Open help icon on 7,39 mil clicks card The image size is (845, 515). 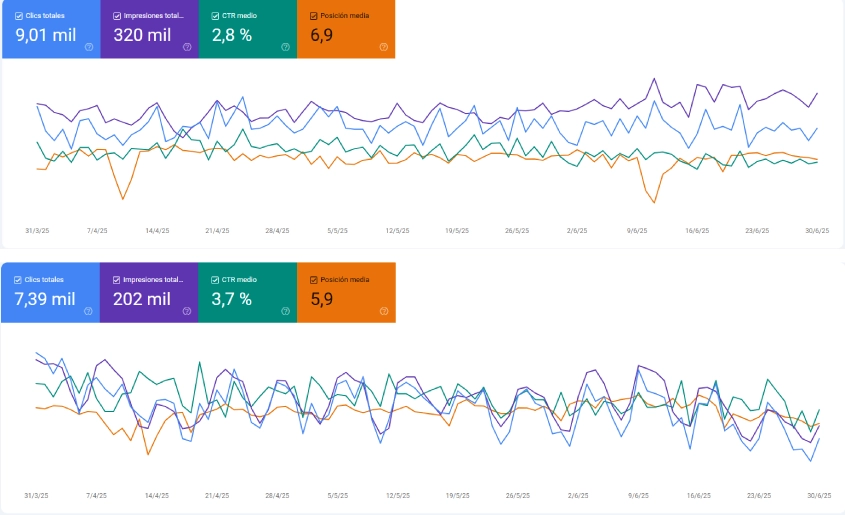point(89,311)
